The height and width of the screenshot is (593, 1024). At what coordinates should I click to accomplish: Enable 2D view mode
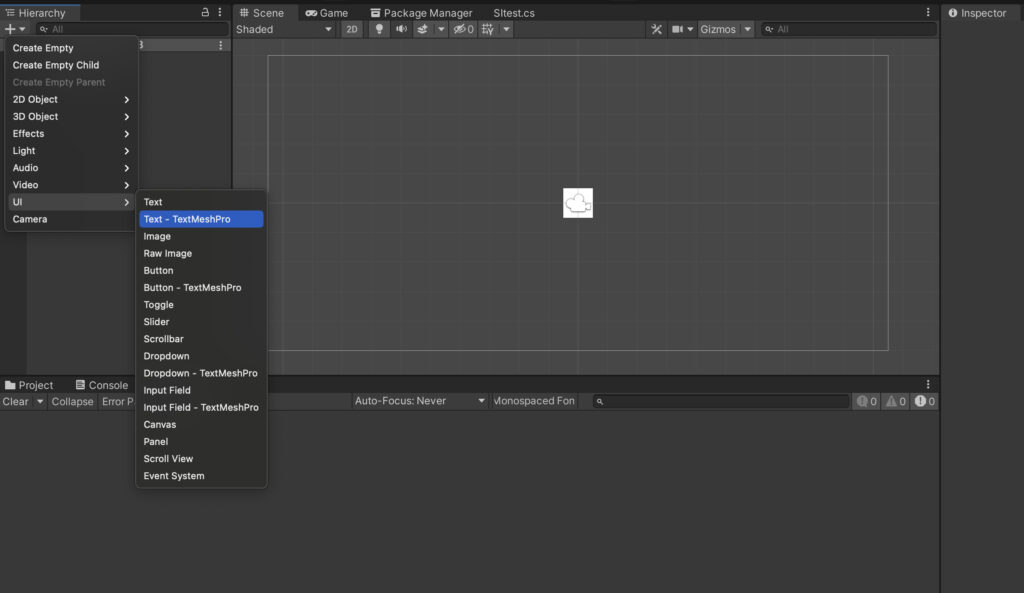pos(352,29)
